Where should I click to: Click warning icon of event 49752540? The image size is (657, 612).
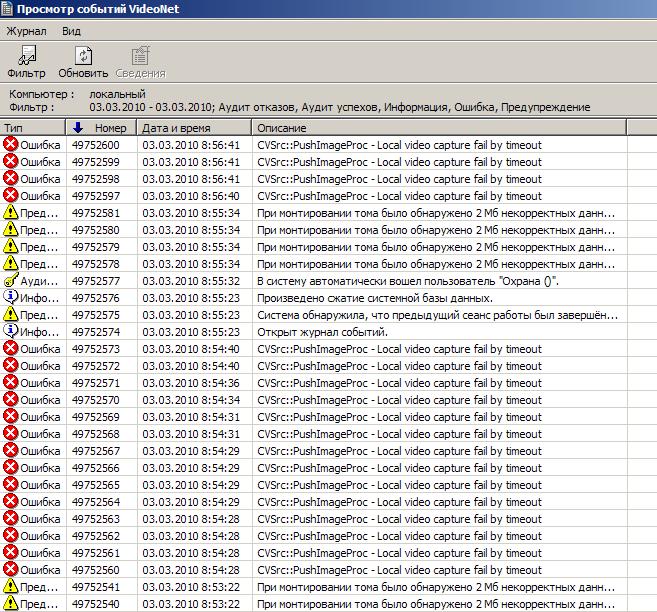point(10,604)
